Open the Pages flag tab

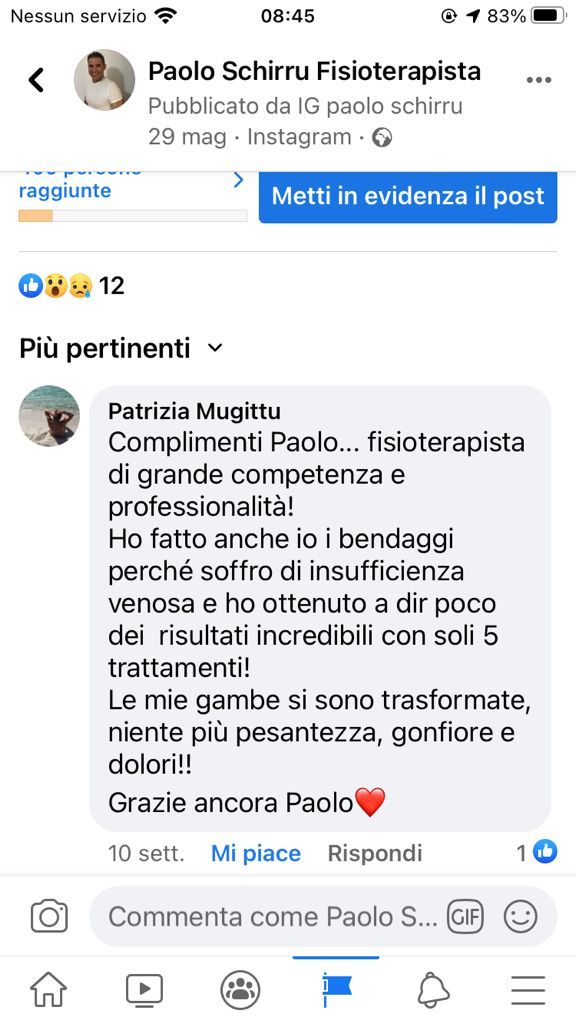coord(336,989)
